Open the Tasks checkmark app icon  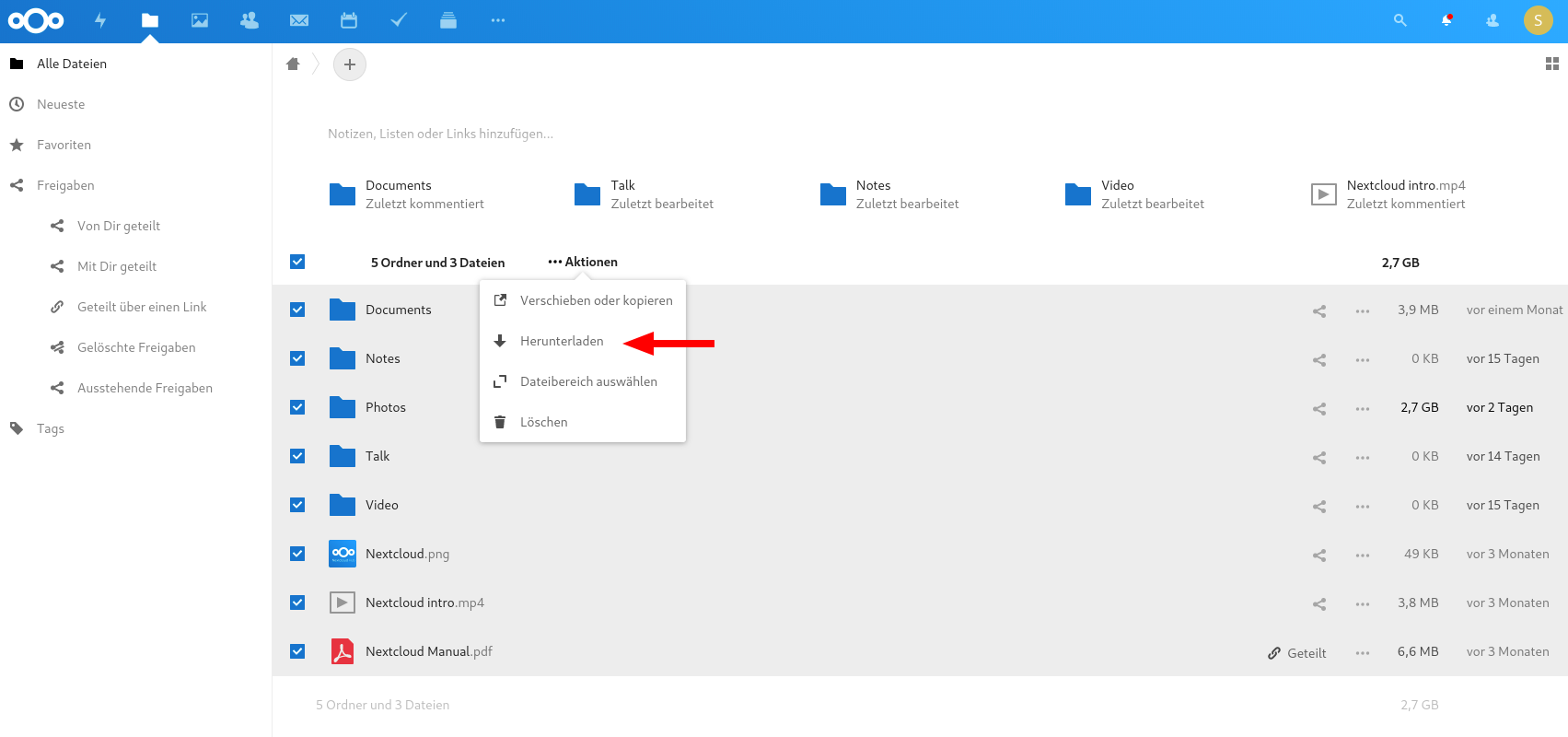tap(399, 20)
